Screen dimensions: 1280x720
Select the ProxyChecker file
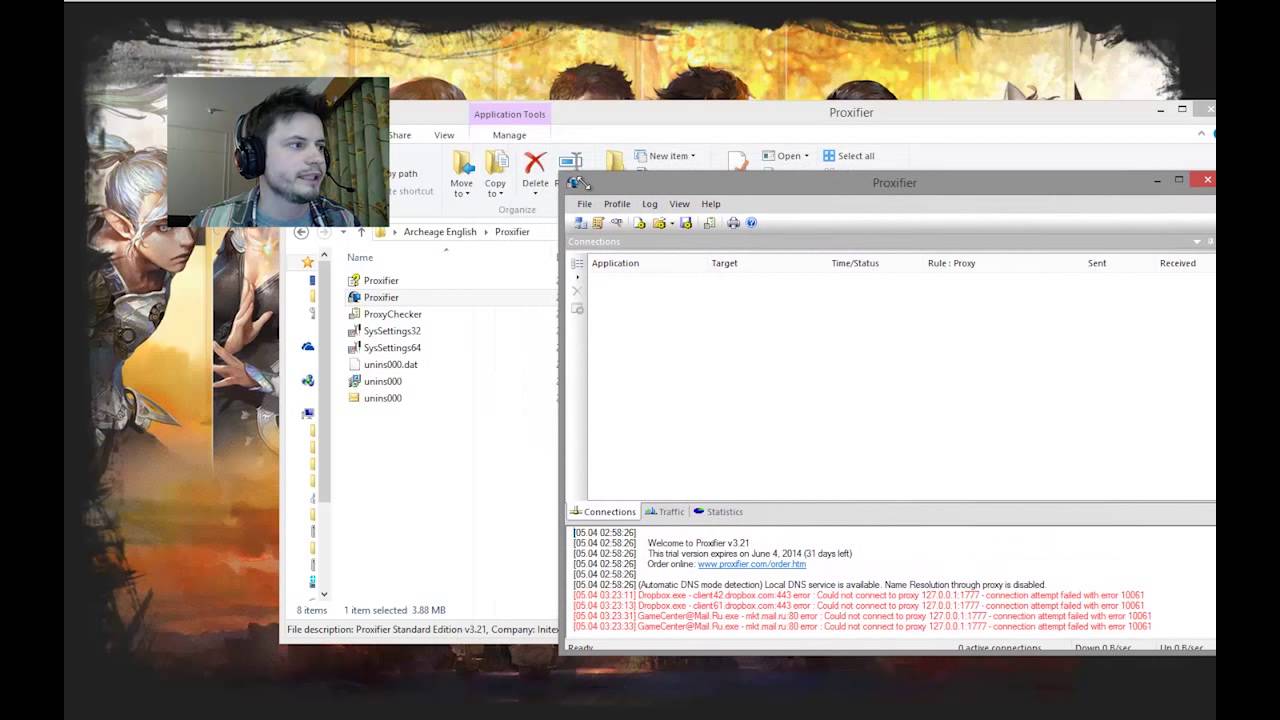point(384,314)
